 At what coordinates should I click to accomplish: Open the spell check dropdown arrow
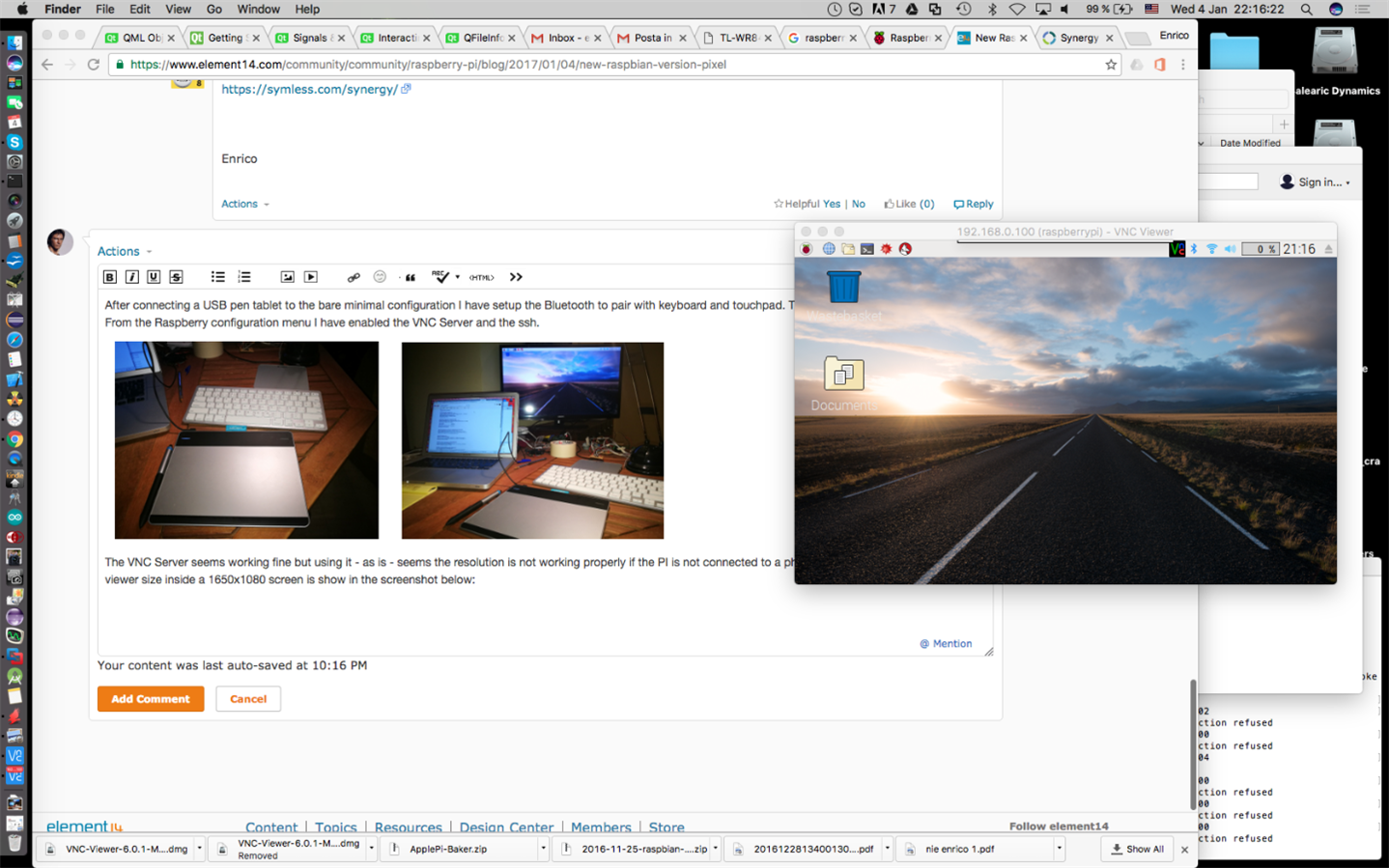458,277
